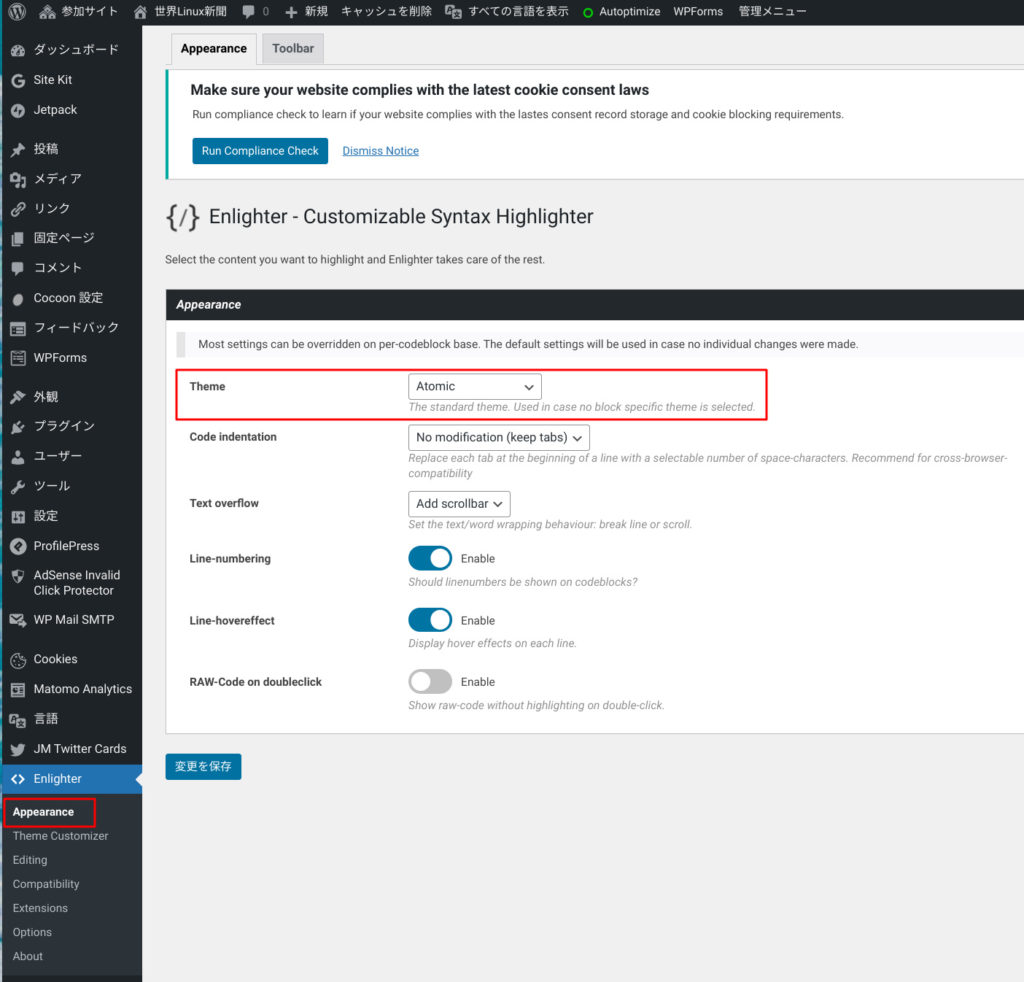The height and width of the screenshot is (982, 1024).
Task: Click the Dismiss Notice link
Action: click(381, 151)
